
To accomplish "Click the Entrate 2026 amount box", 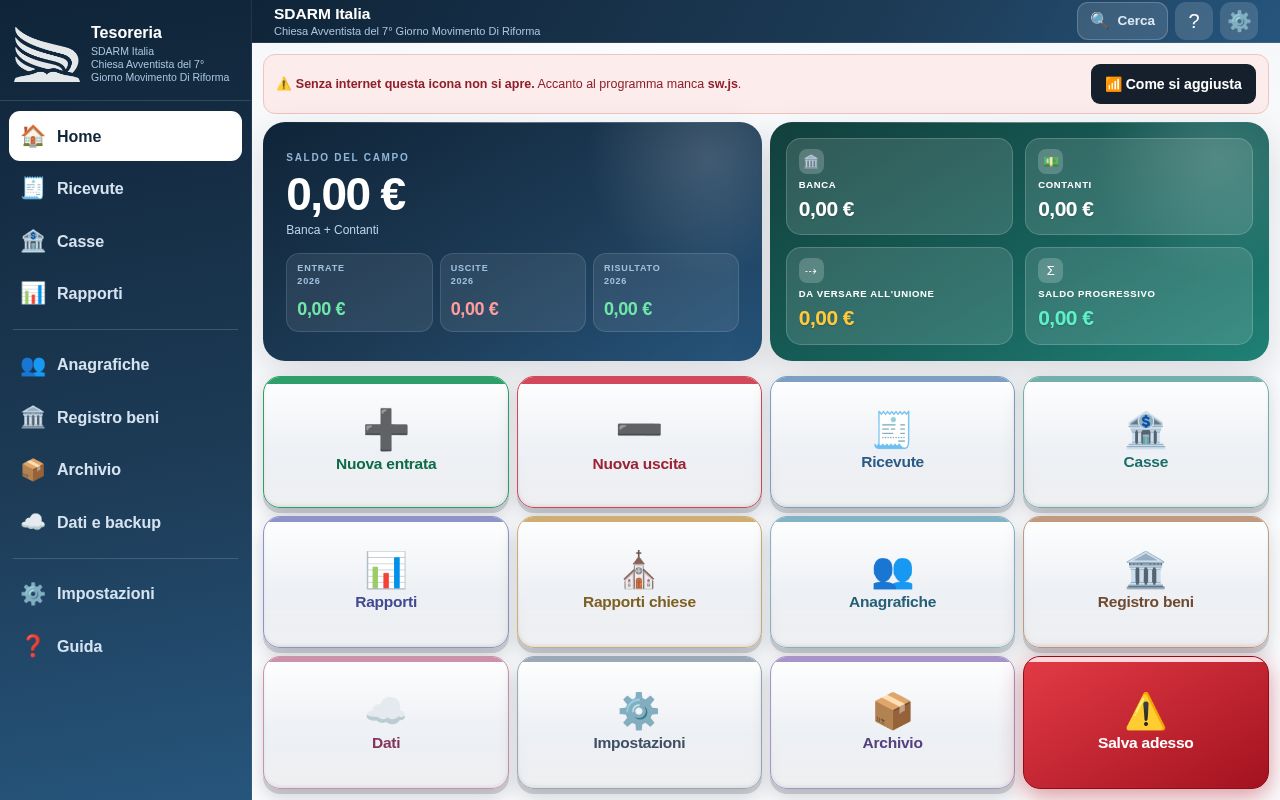I will click(359, 292).
